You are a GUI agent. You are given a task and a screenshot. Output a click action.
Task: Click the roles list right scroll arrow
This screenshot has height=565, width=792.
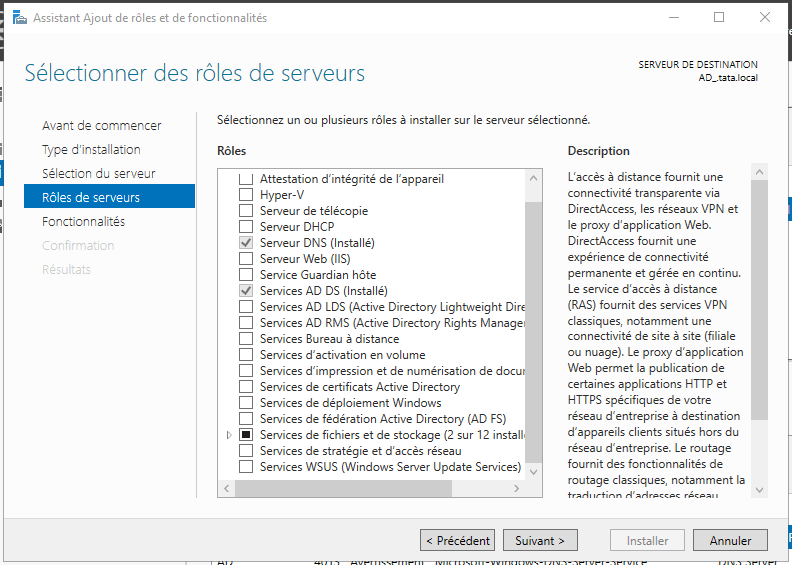[516, 488]
